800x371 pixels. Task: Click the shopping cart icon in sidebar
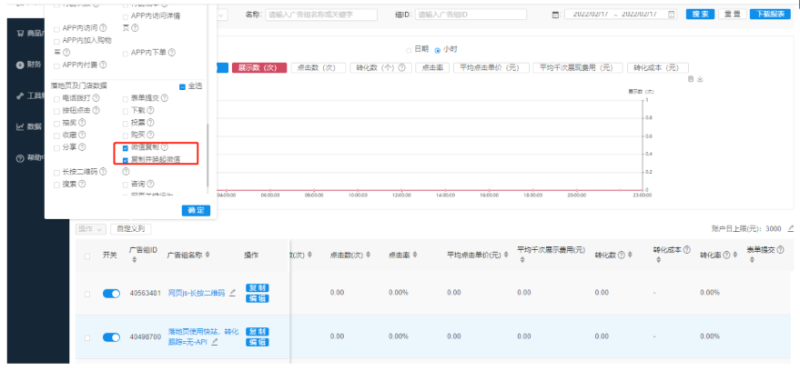coord(20,34)
